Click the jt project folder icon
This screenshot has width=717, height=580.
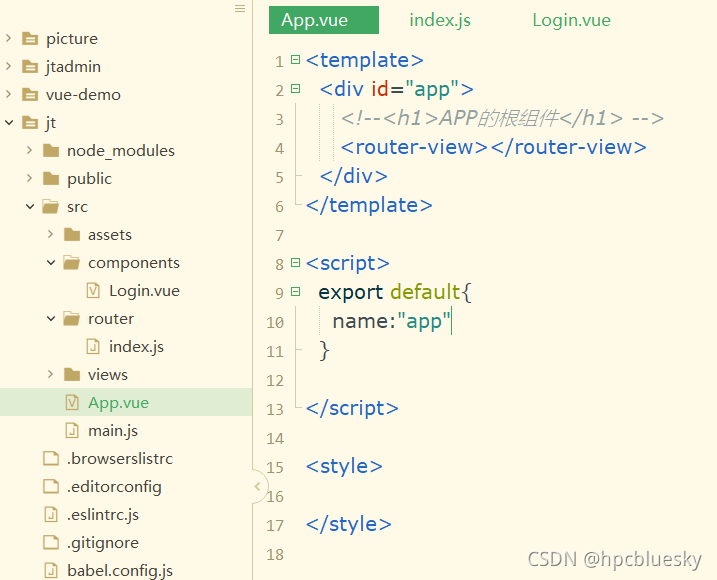(x=30, y=123)
